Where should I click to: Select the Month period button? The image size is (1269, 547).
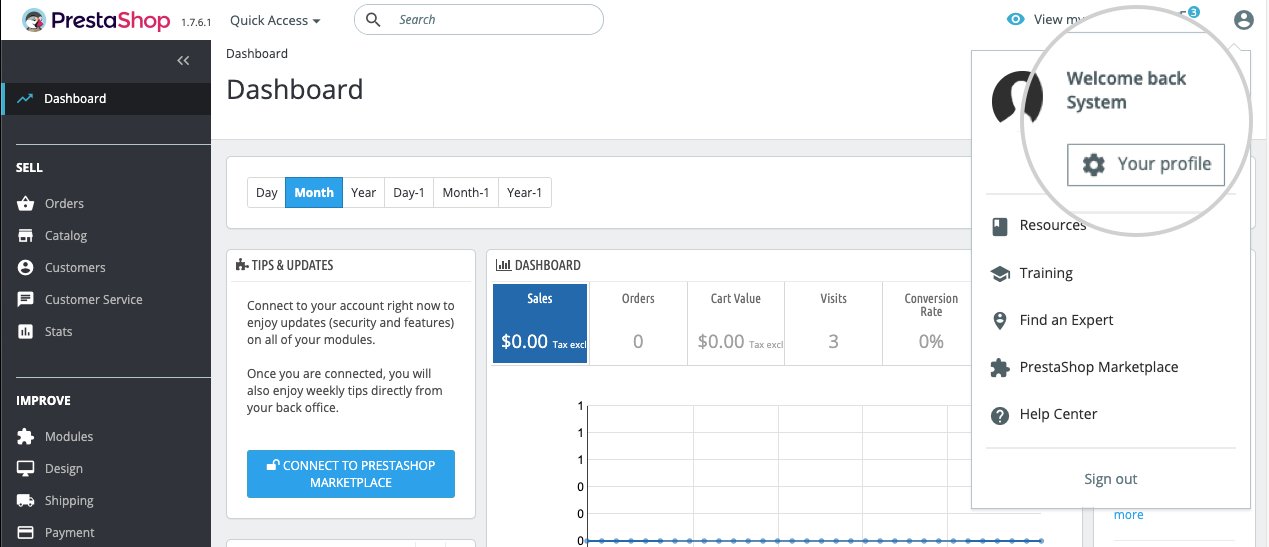point(314,193)
